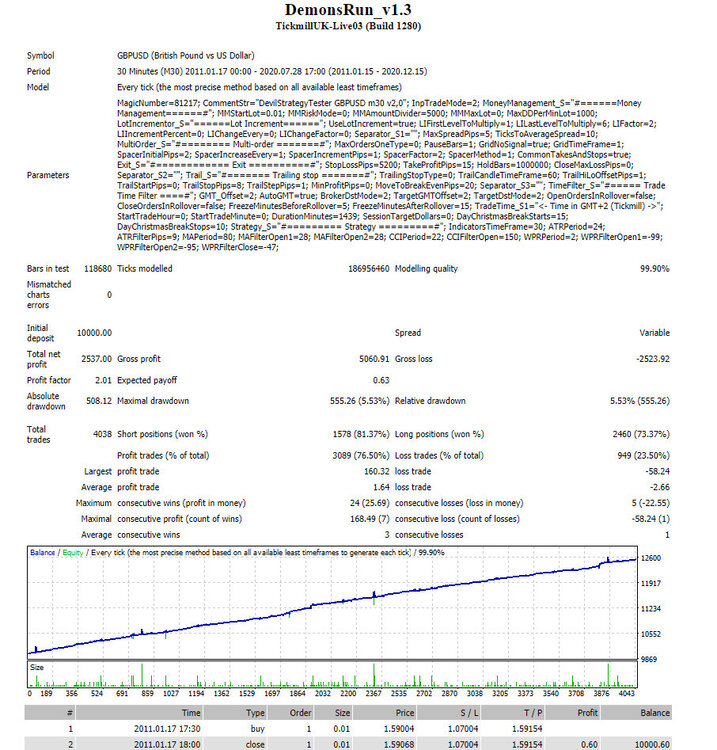717x750 pixels.
Task: Click the consecutive wins value 24 (25.69)
Action: [x=370, y=503]
